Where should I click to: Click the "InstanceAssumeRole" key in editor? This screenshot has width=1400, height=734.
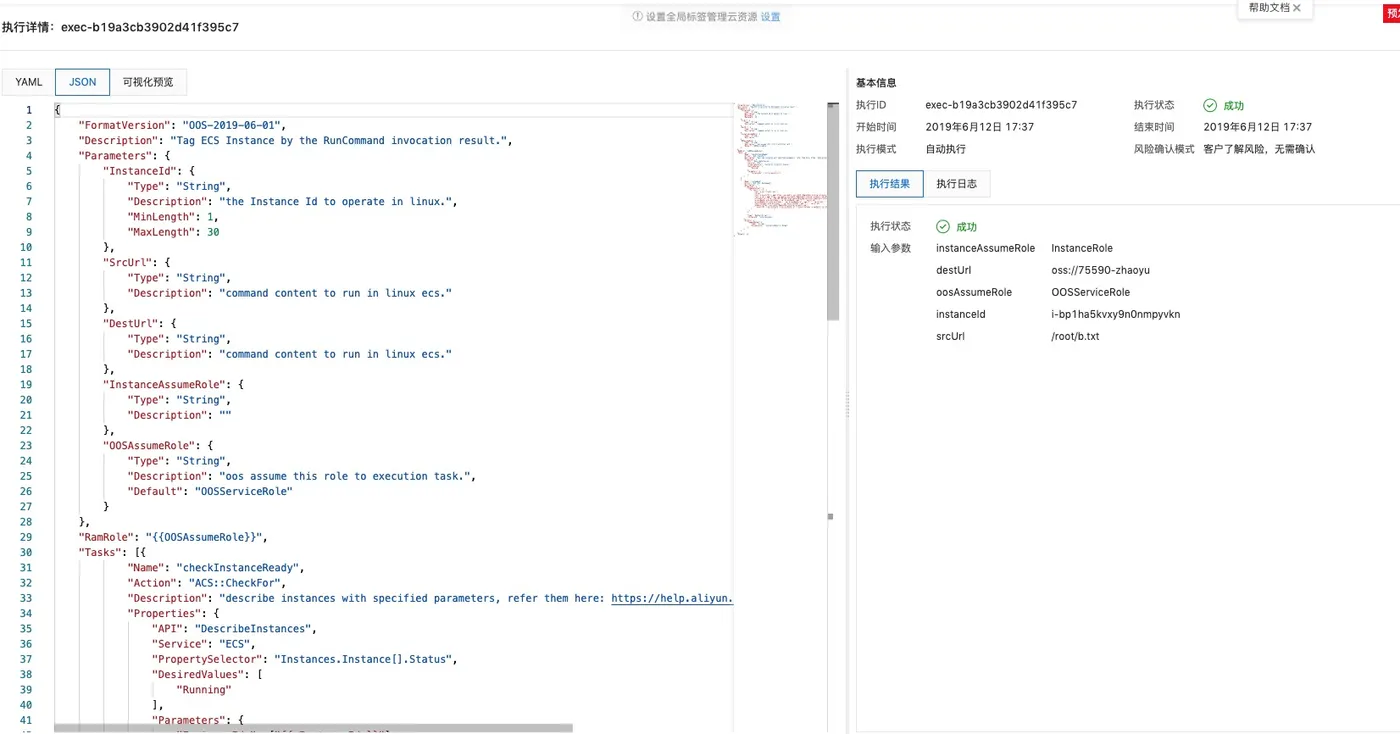tap(167, 384)
